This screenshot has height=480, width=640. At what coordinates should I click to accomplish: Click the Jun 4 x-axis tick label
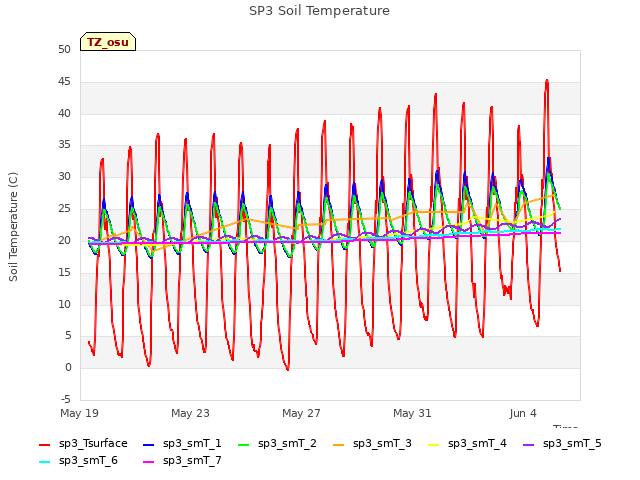pyautogui.click(x=523, y=413)
